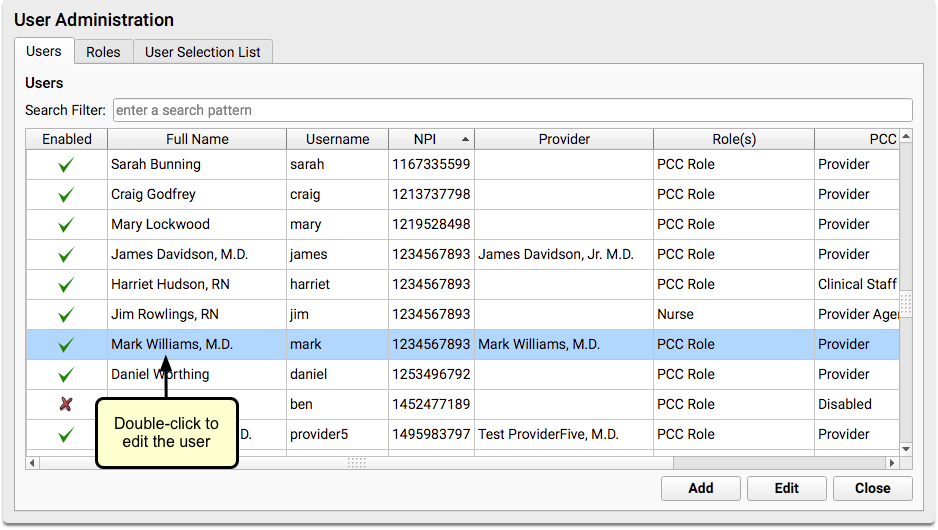Click Sarah Bunning's enabled checkmark icon
Screen dimensions: 938x530
pyautogui.click(x=66, y=165)
